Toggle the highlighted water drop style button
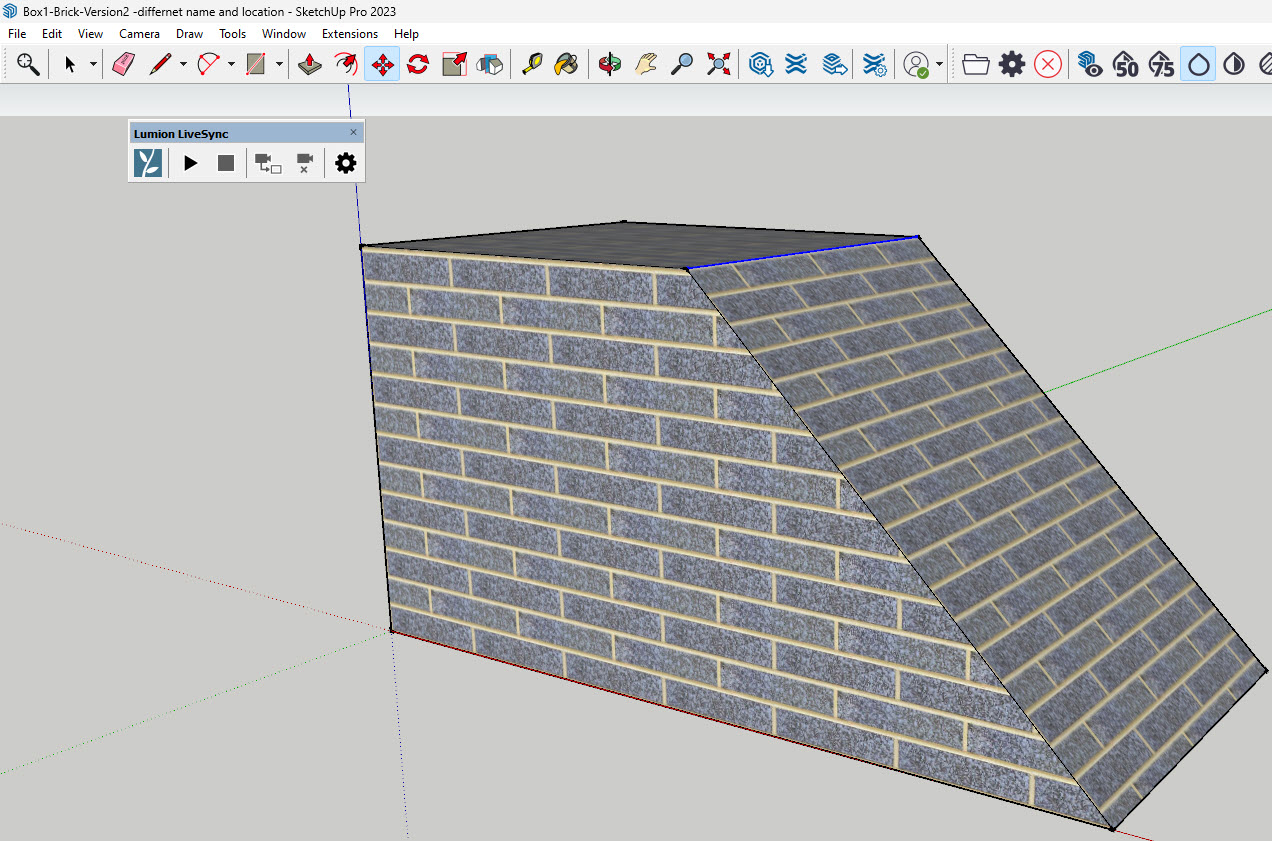Image resolution: width=1272 pixels, height=841 pixels. (1197, 65)
